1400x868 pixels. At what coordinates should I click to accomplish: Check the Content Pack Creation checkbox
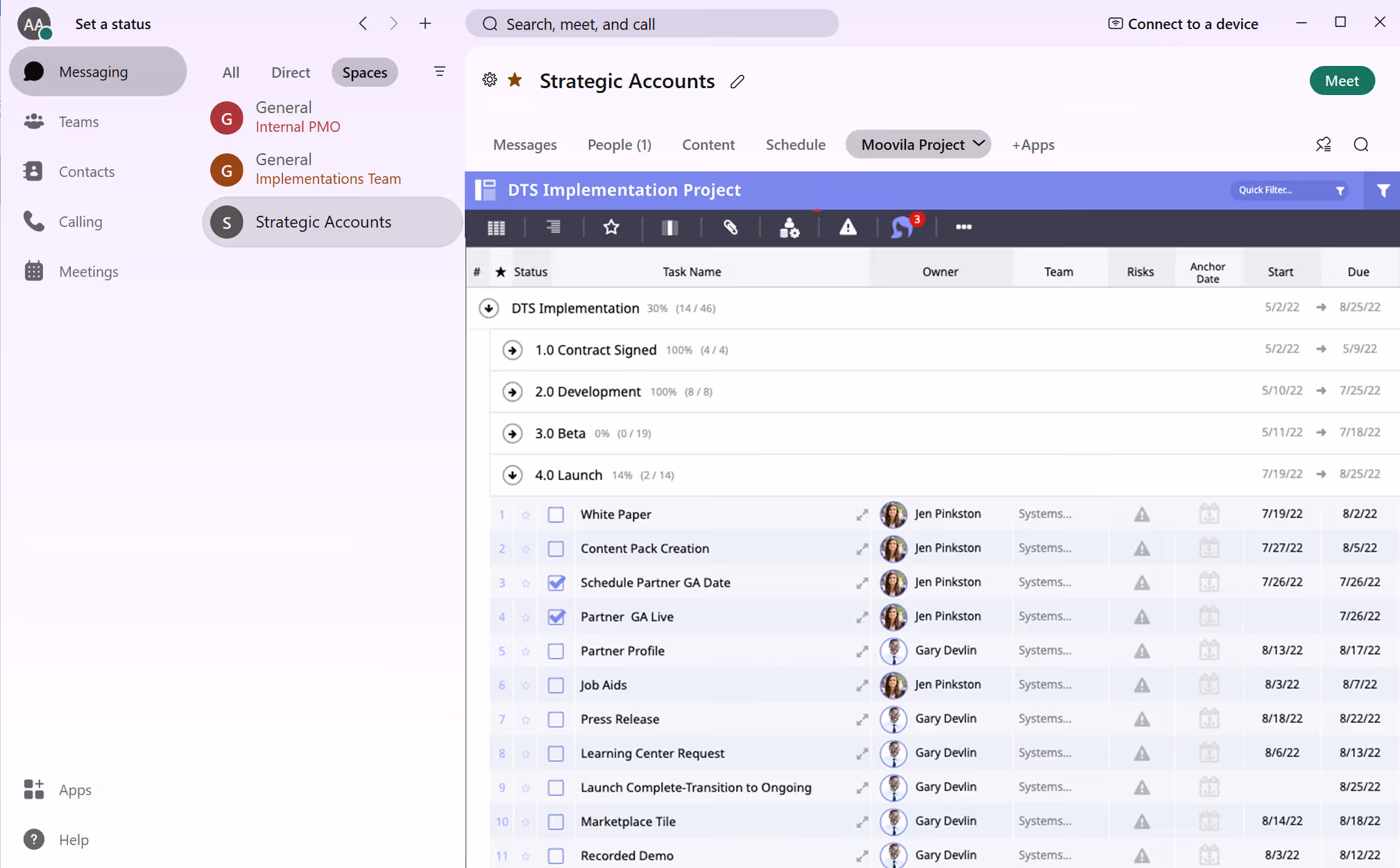[556, 549]
